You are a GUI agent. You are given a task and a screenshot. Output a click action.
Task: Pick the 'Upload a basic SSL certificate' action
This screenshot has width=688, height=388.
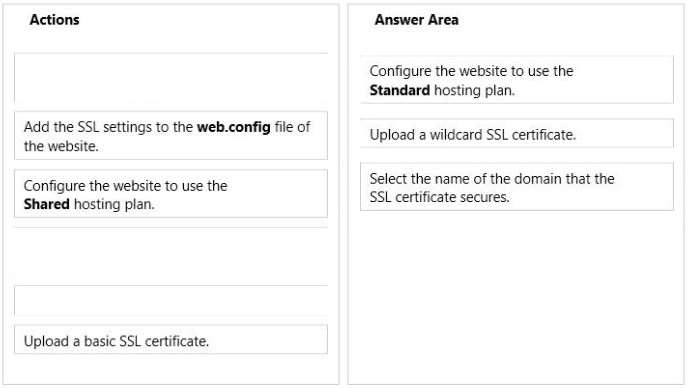coord(171,340)
